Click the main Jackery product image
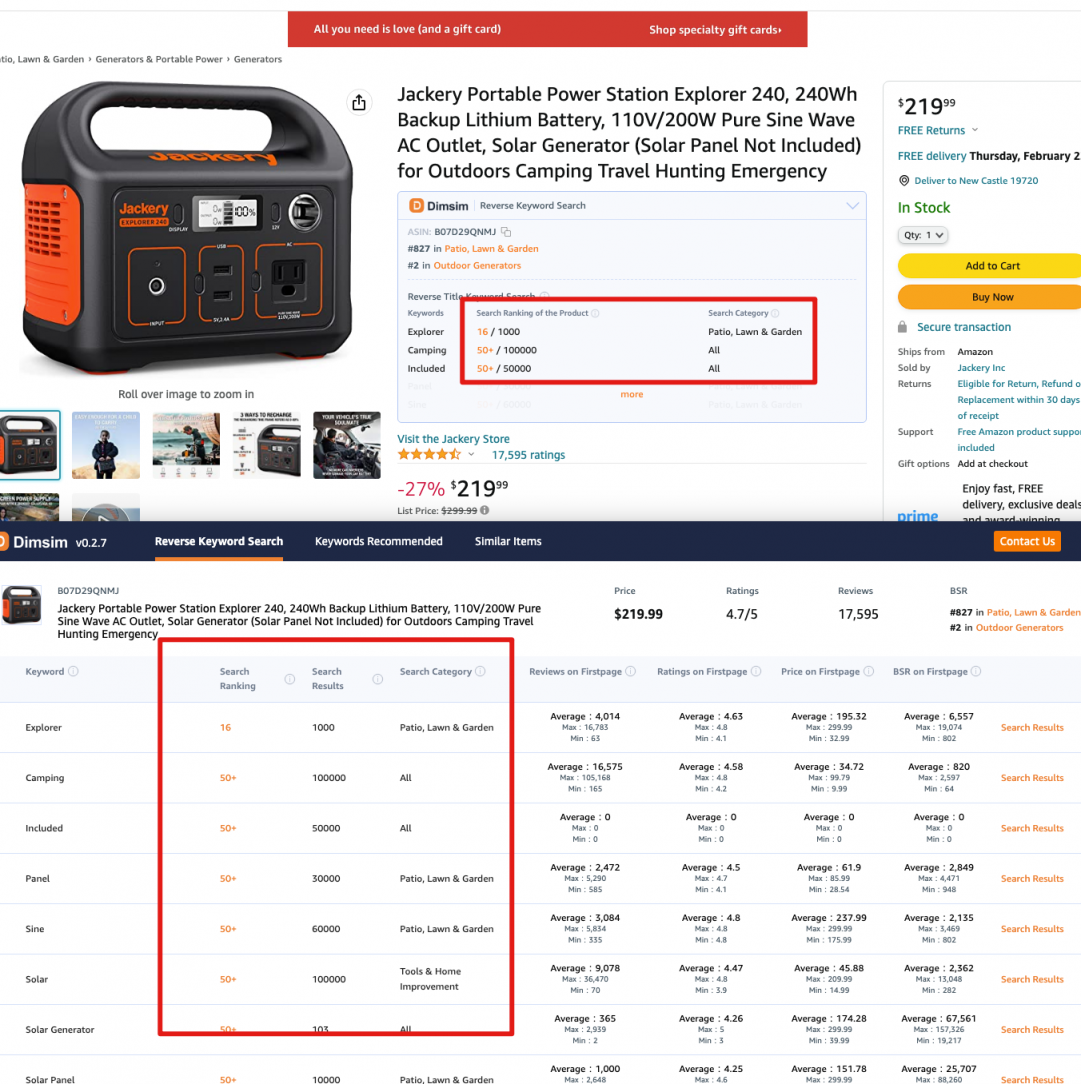Image resolution: width=1081 pixels, height=1084 pixels. 187,228
